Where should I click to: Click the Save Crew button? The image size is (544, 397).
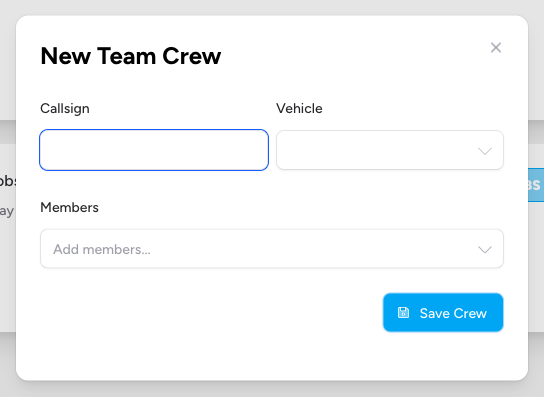[x=443, y=313]
